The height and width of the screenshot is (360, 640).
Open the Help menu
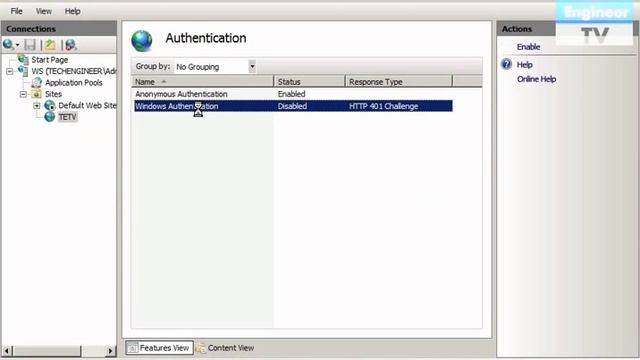point(72,11)
